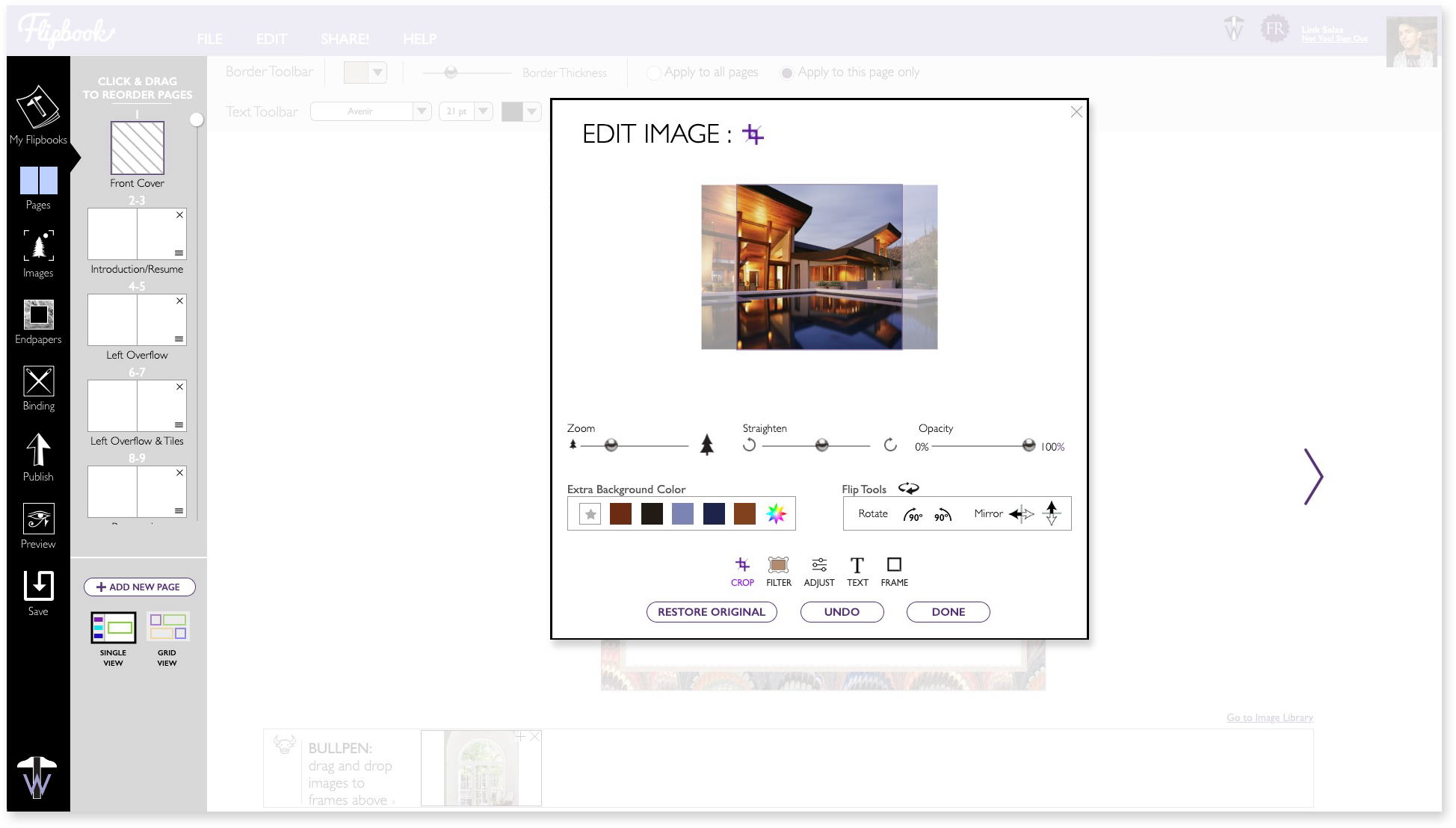Select Apply to all pages option
Viewport: 1456px width, 828px height.
coord(654,72)
